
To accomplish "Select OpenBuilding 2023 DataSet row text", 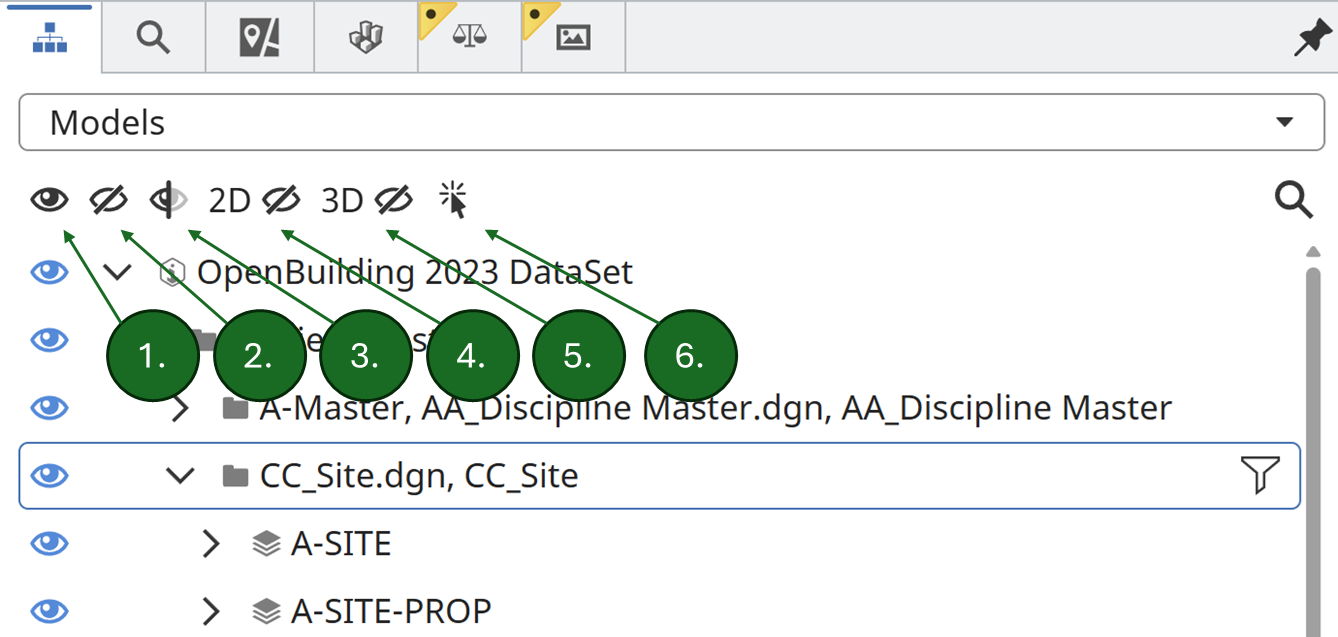I will click(415, 272).
